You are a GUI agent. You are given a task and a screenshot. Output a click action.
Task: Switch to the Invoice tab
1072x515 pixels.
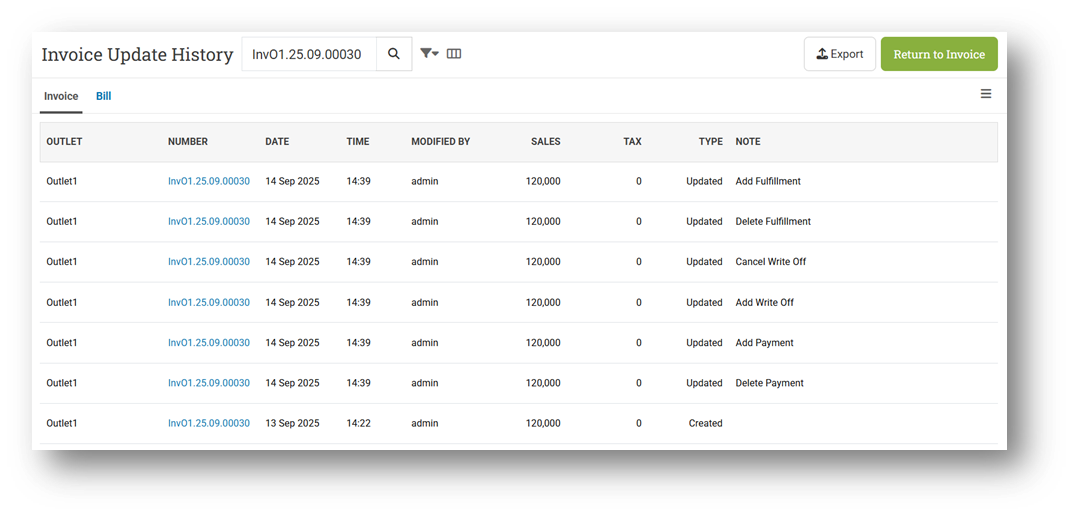[x=61, y=96]
